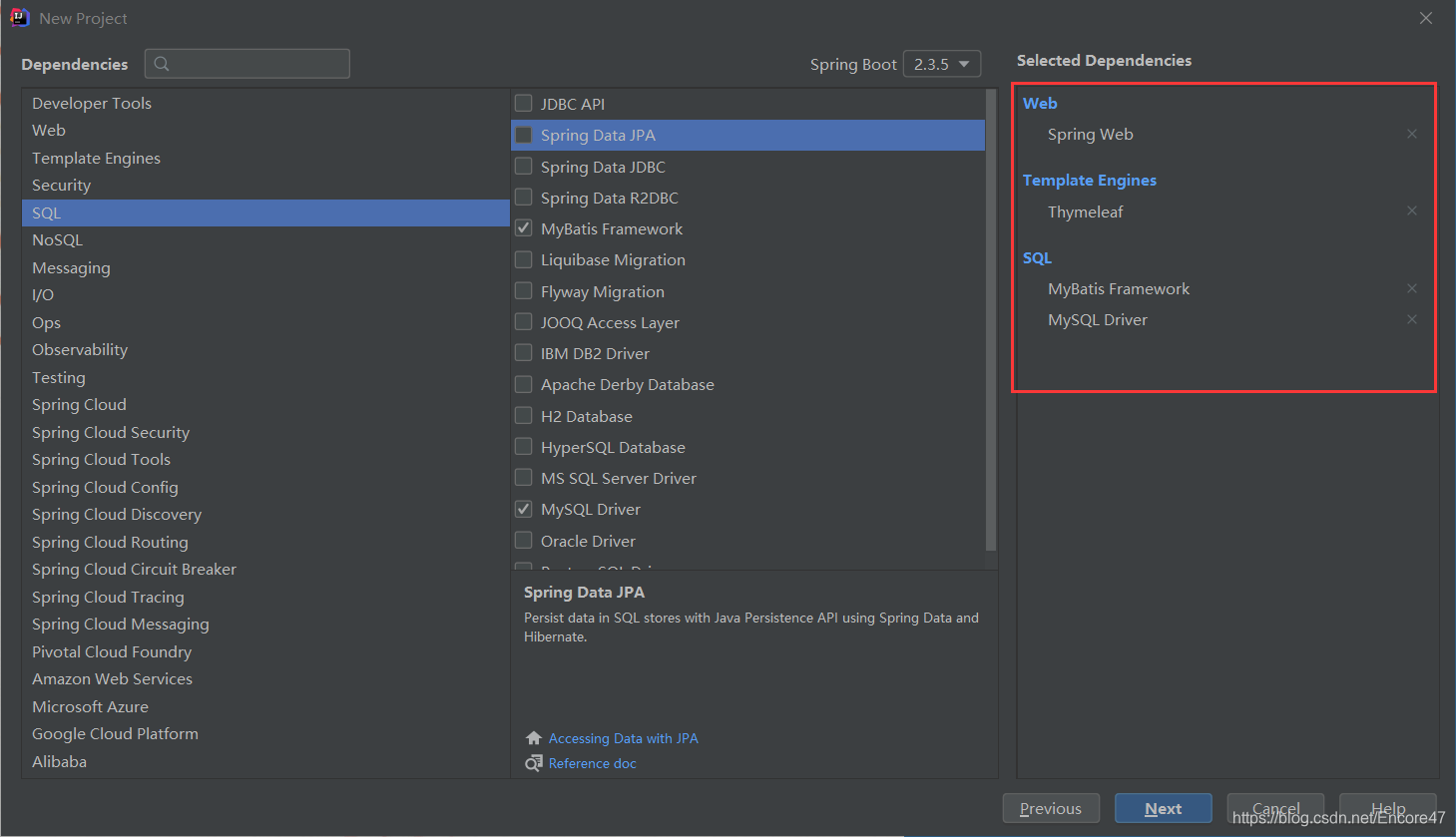1456x837 pixels.
Task: Enable Spring Data JPA checkbox
Action: tap(523, 135)
